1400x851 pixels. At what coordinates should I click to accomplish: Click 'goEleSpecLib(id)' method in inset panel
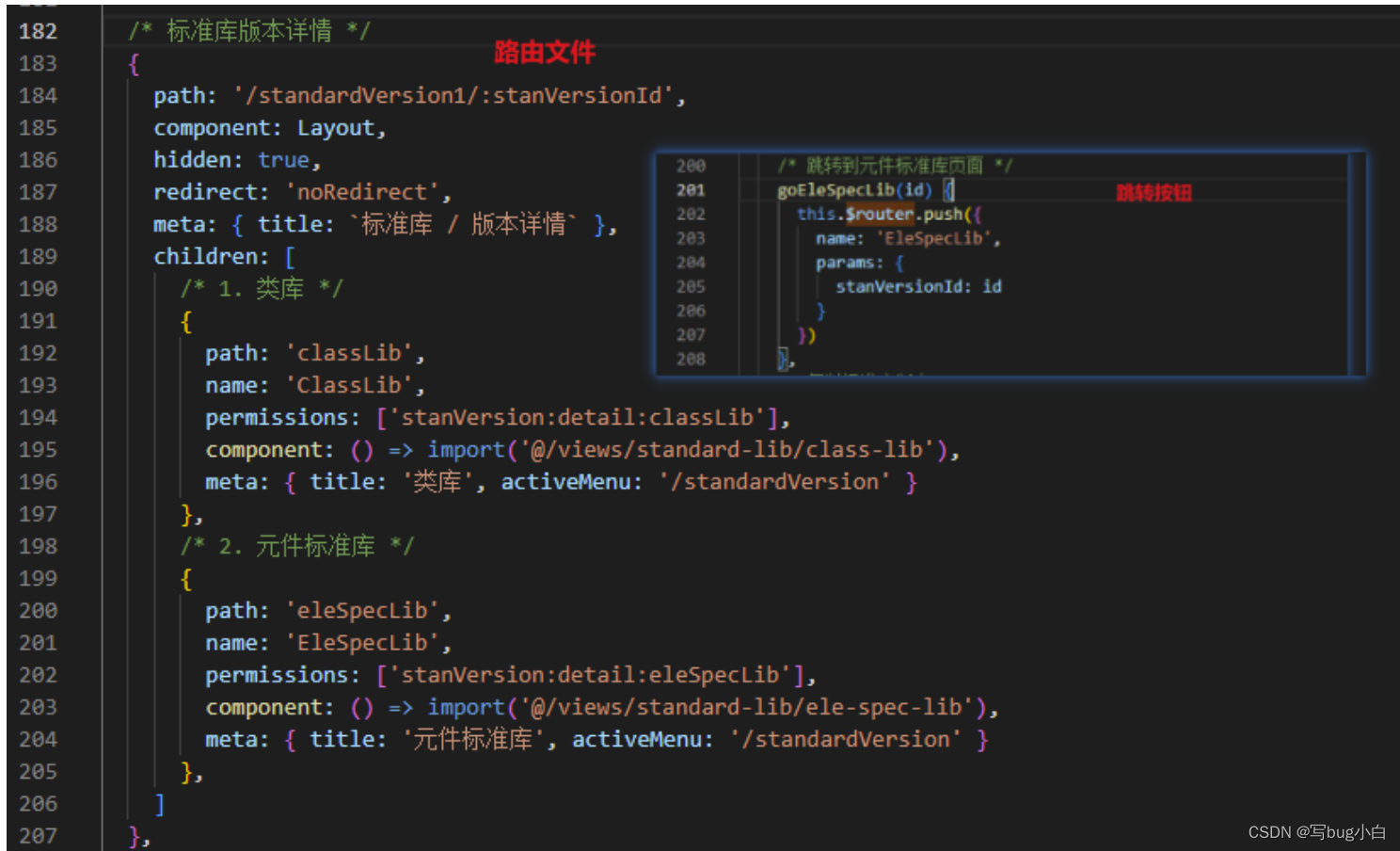[x=854, y=190]
